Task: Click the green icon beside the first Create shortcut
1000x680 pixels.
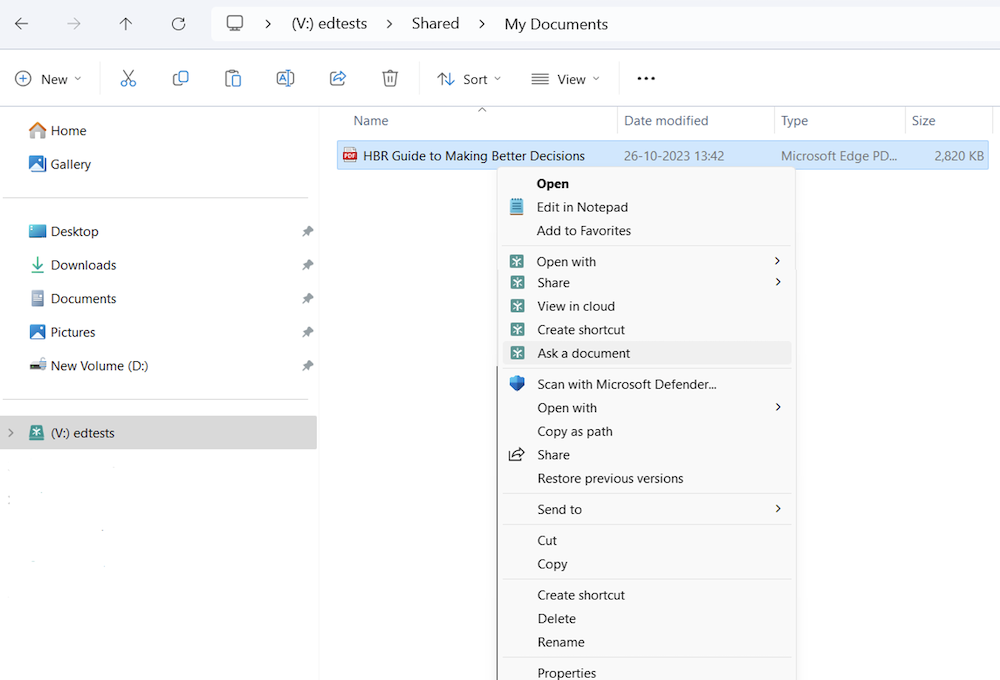Action: click(x=517, y=329)
